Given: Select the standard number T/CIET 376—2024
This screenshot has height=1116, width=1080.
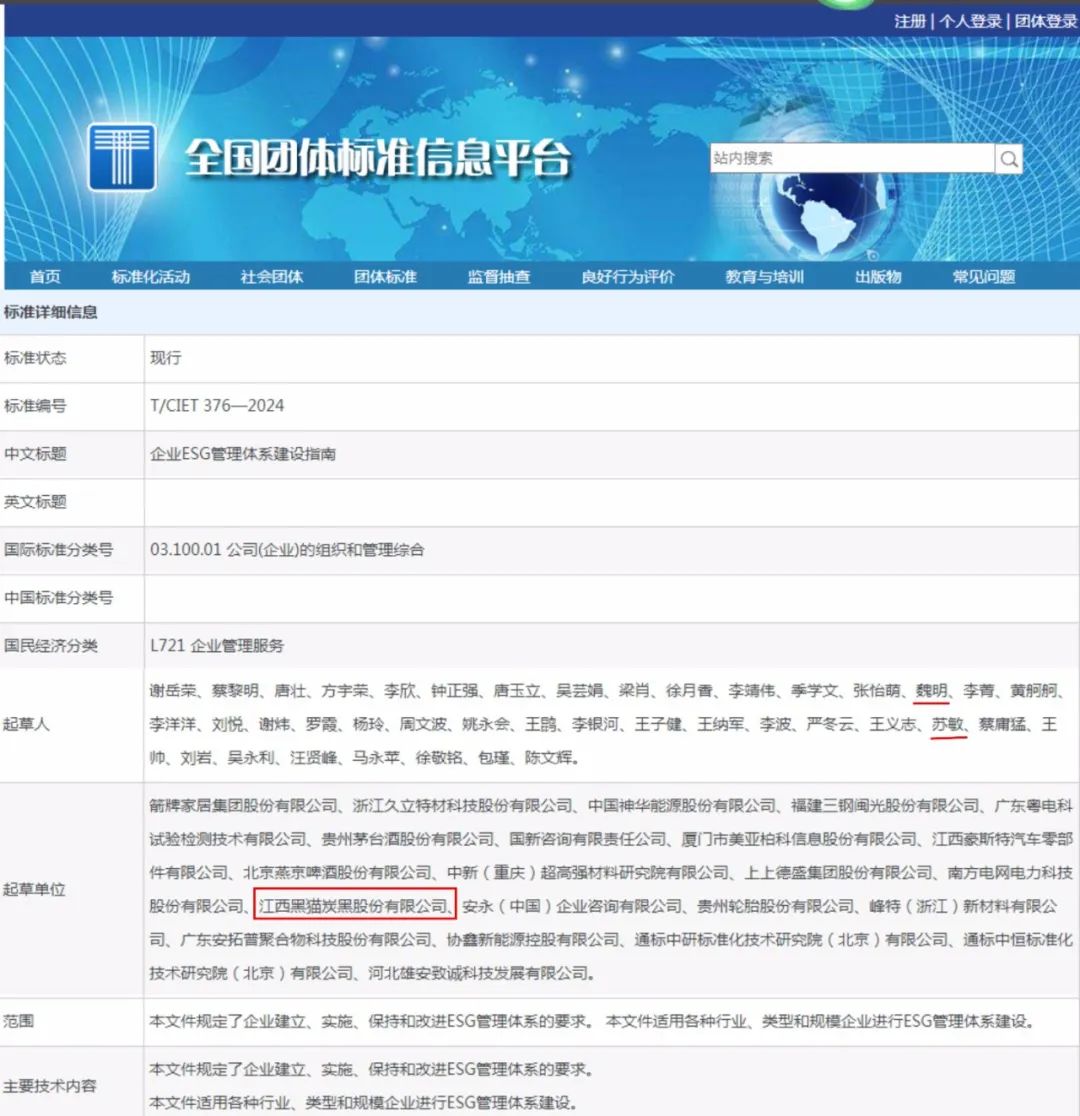Looking at the screenshot, I should 217,406.
